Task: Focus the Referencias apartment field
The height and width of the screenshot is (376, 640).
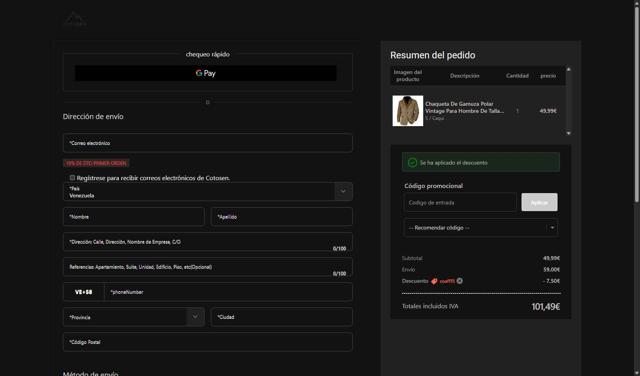Action: coord(208,267)
